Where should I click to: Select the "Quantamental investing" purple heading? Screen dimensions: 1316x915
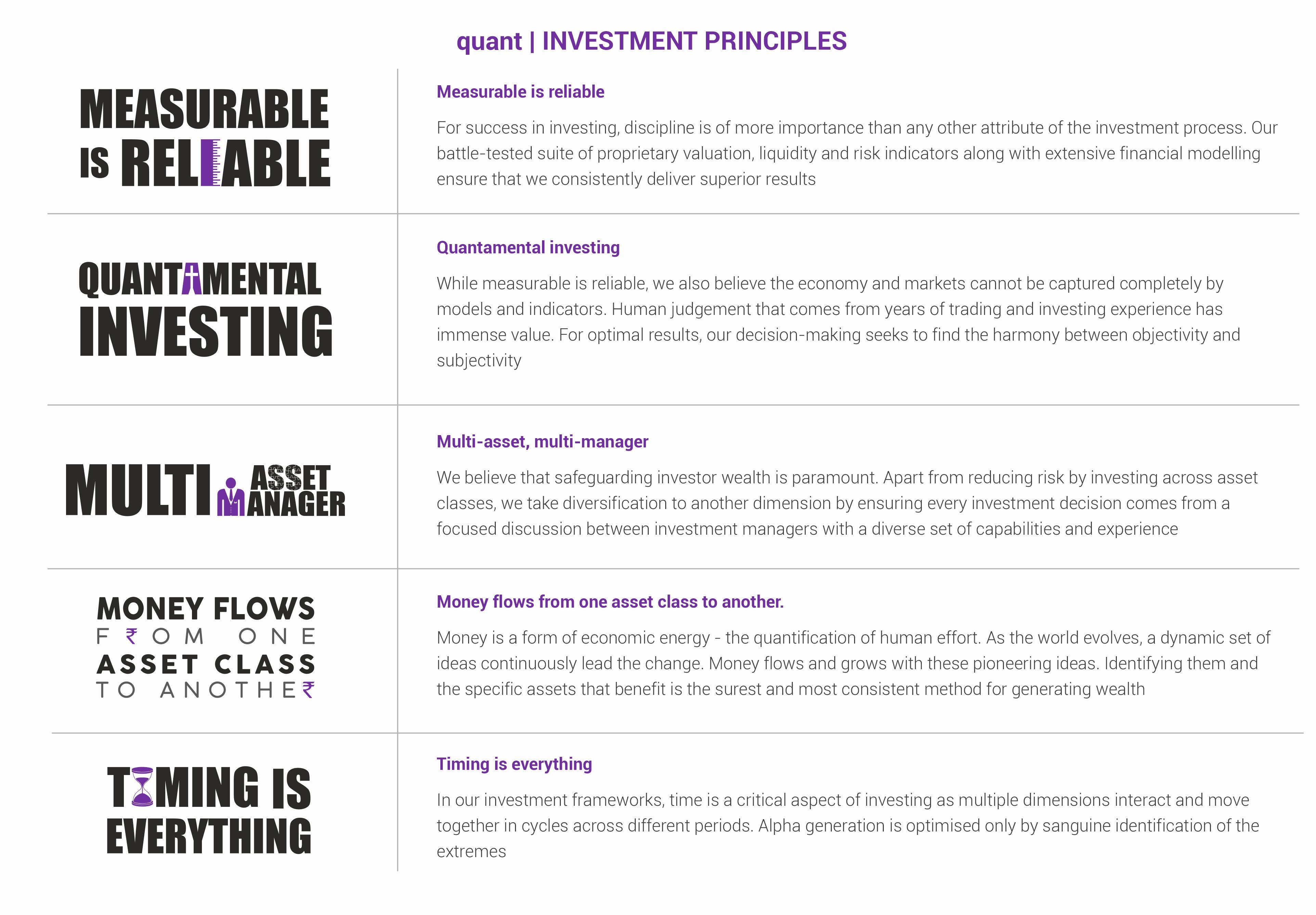(528, 248)
